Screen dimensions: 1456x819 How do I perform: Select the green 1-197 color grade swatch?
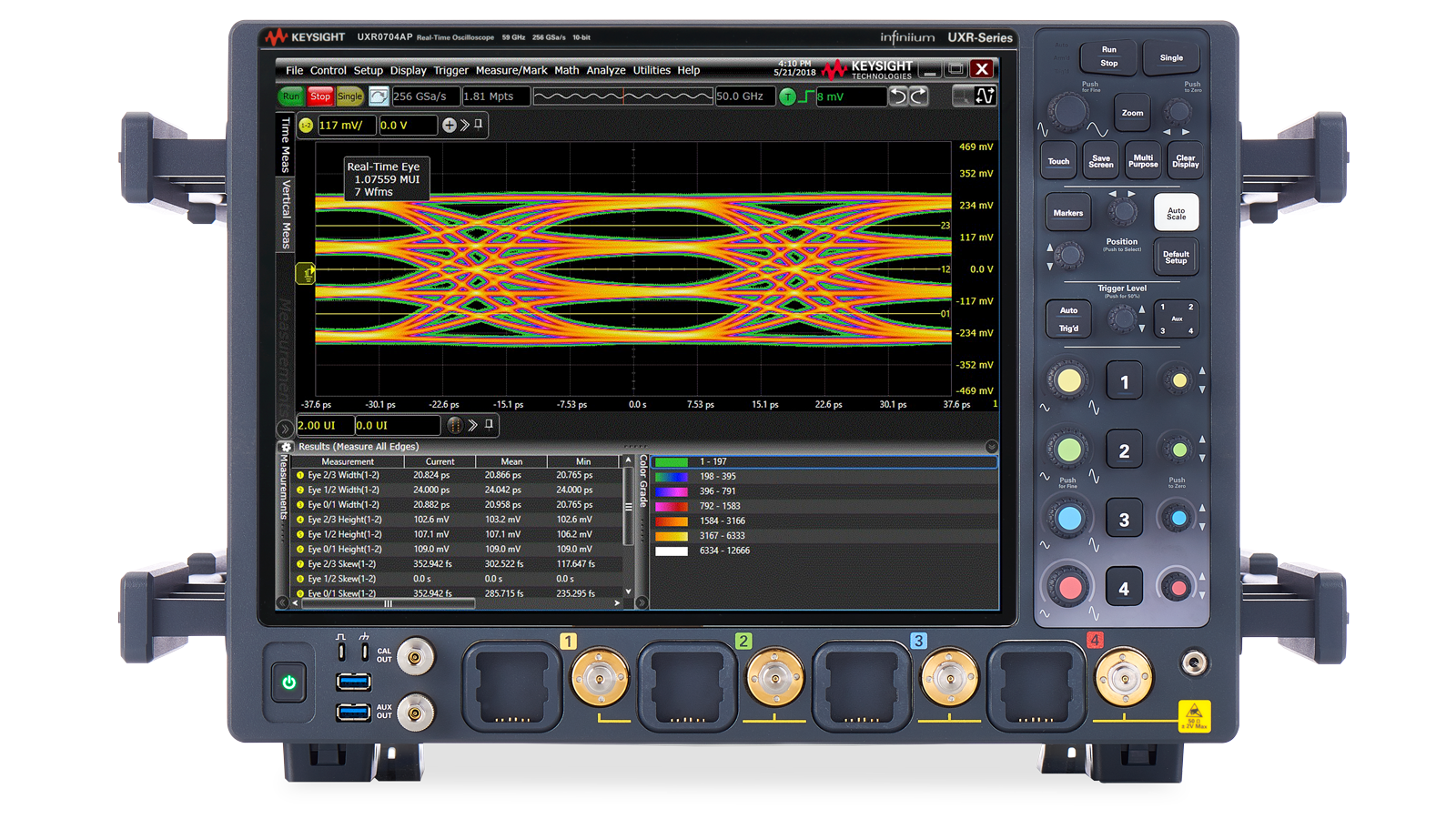pyautogui.click(x=671, y=461)
